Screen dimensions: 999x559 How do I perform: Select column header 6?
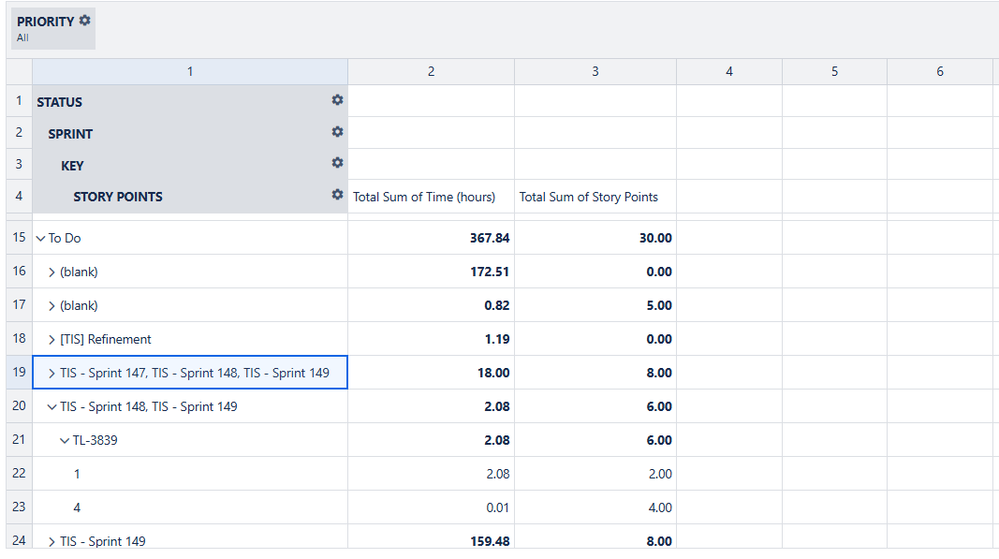pos(940,71)
